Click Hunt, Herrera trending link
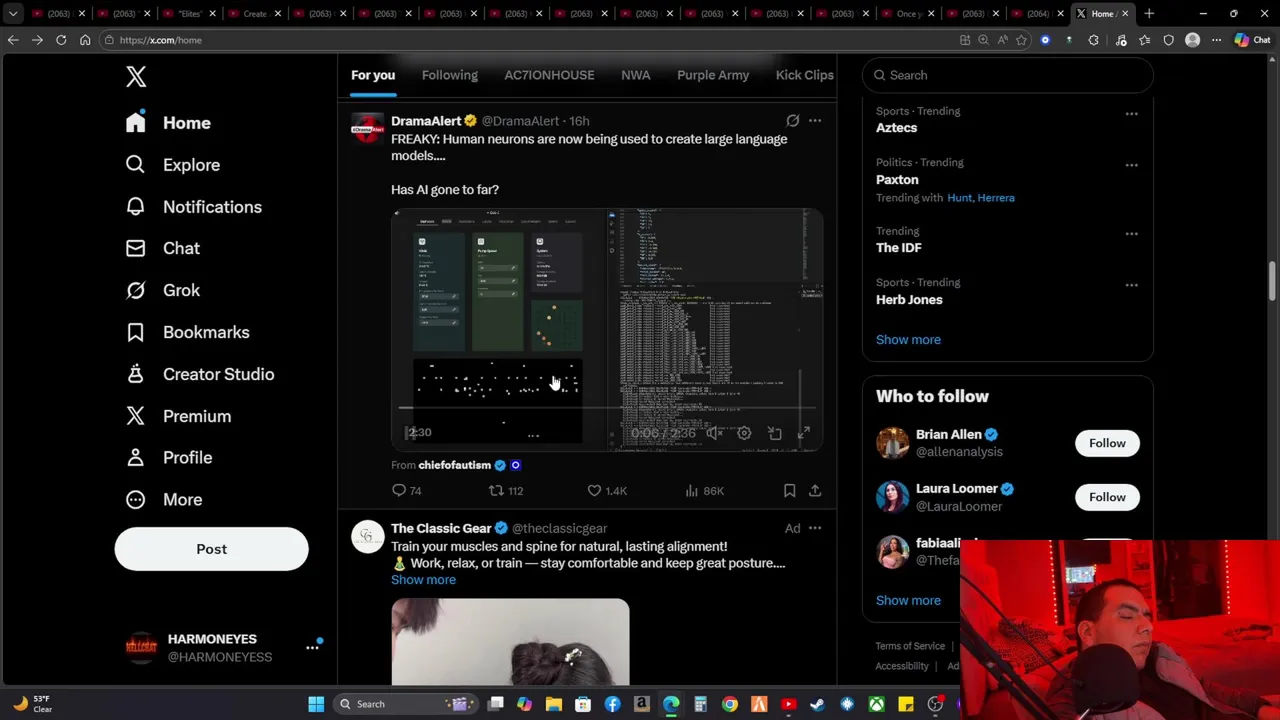This screenshot has height=720, width=1280. pos(980,198)
